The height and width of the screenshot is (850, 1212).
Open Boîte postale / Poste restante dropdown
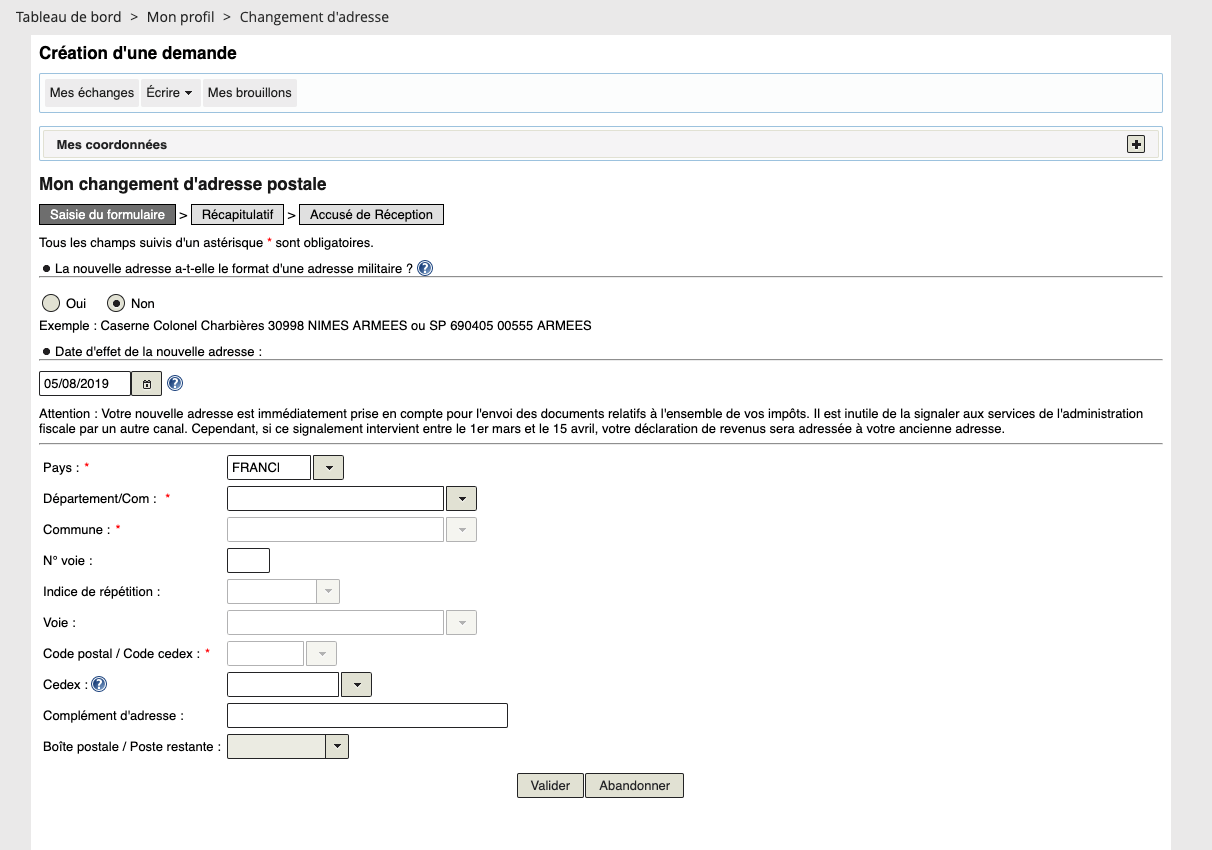coord(338,747)
